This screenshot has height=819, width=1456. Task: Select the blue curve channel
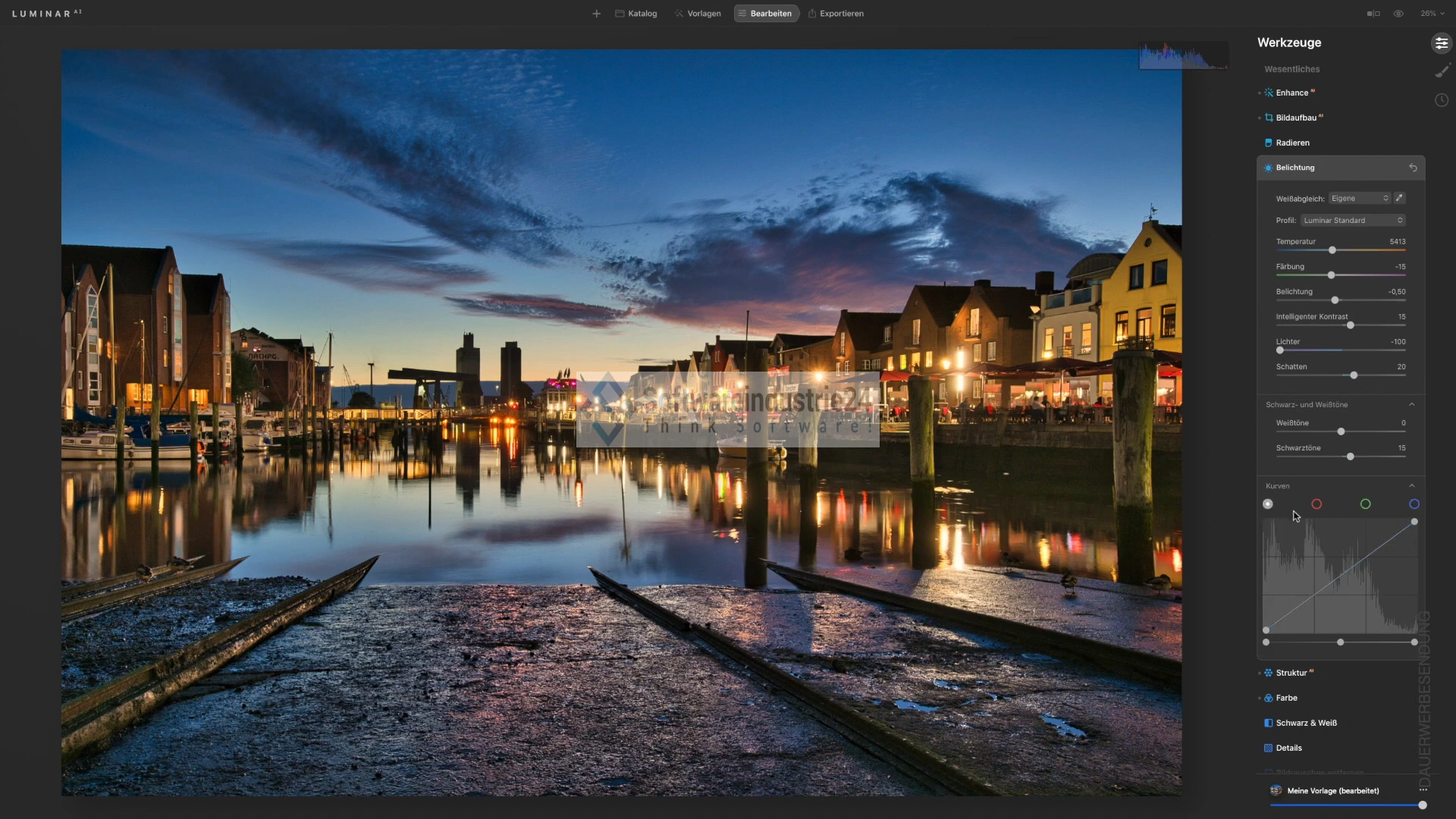click(1414, 504)
